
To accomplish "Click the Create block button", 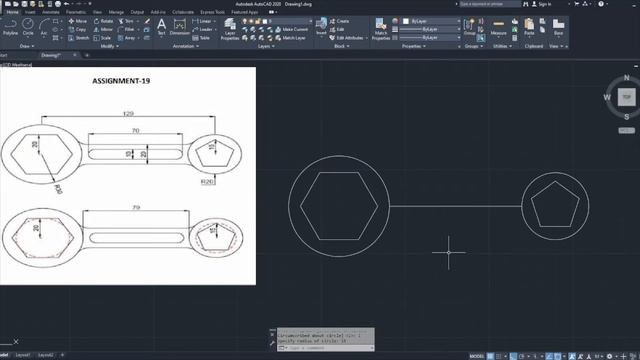I will (340, 21).
